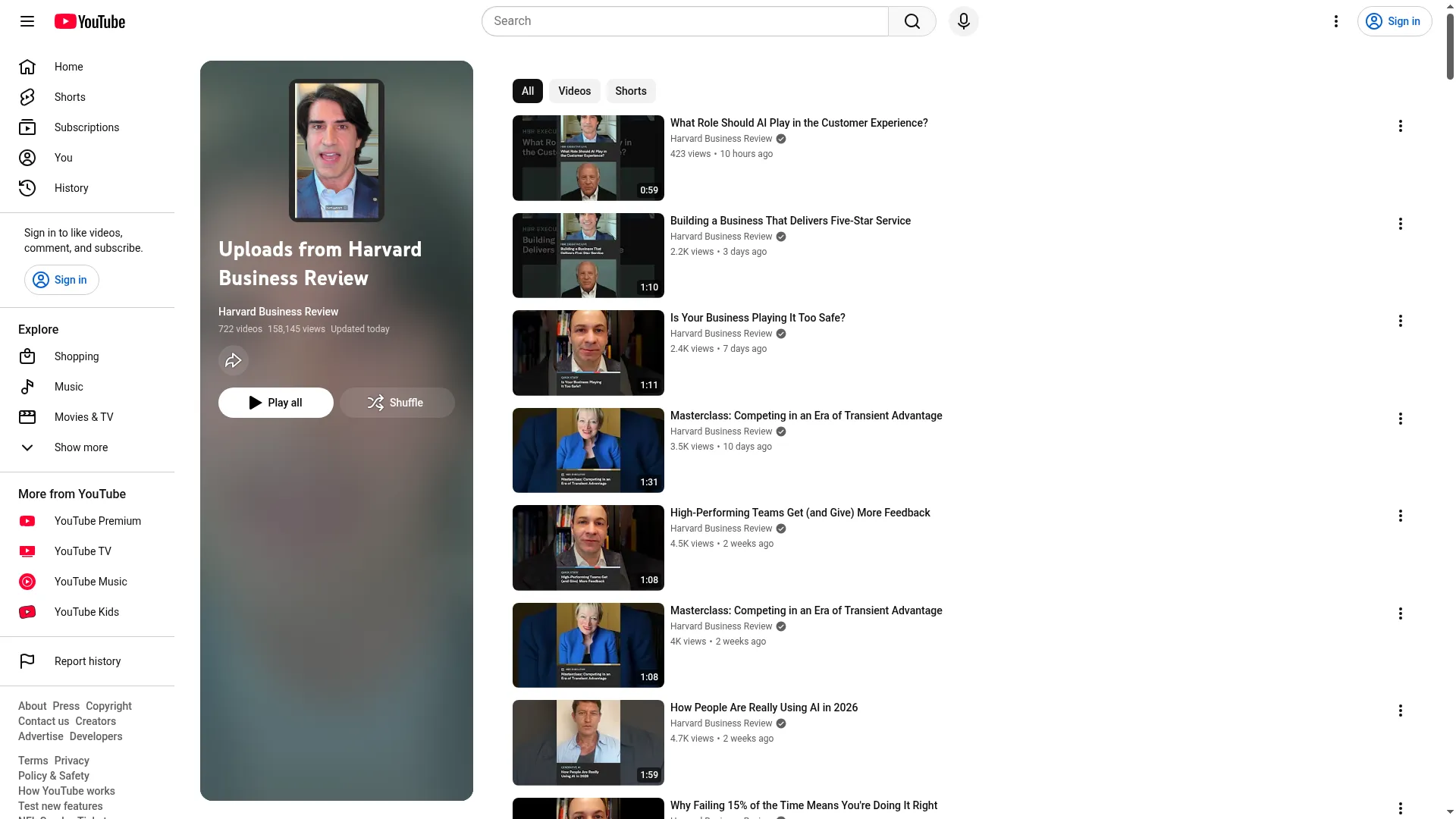Viewport: 1456px width, 819px height.
Task: Play the 1:59 Using AI in 2026 thumbnail
Action: pos(588,742)
